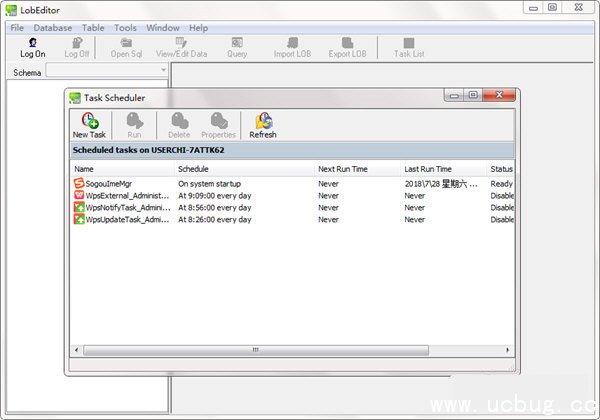Click the task list horizontal scrollbar
600x420 pixels.
tap(255, 350)
